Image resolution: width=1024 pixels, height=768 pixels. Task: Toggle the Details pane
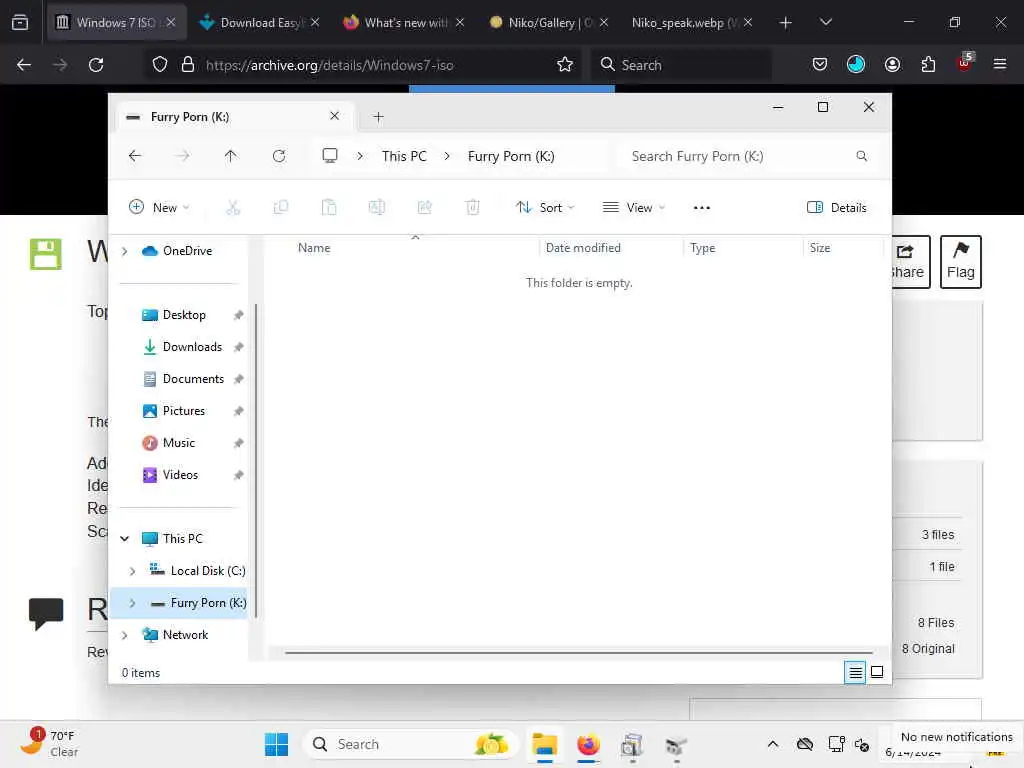[x=837, y=208]
